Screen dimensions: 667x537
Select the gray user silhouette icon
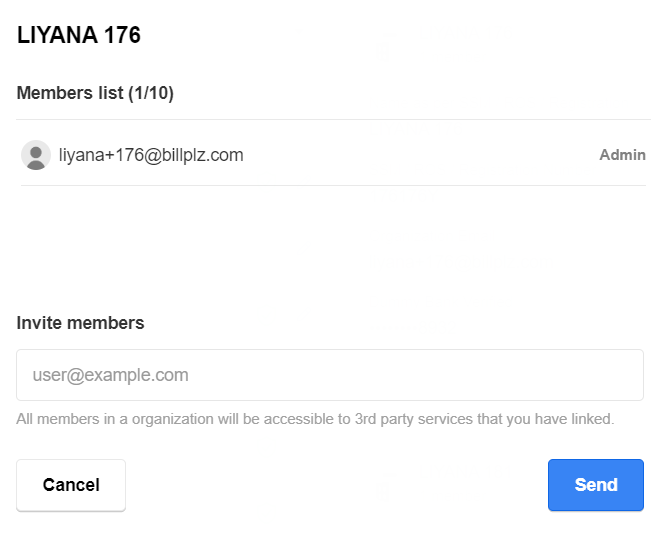(36, 155)
